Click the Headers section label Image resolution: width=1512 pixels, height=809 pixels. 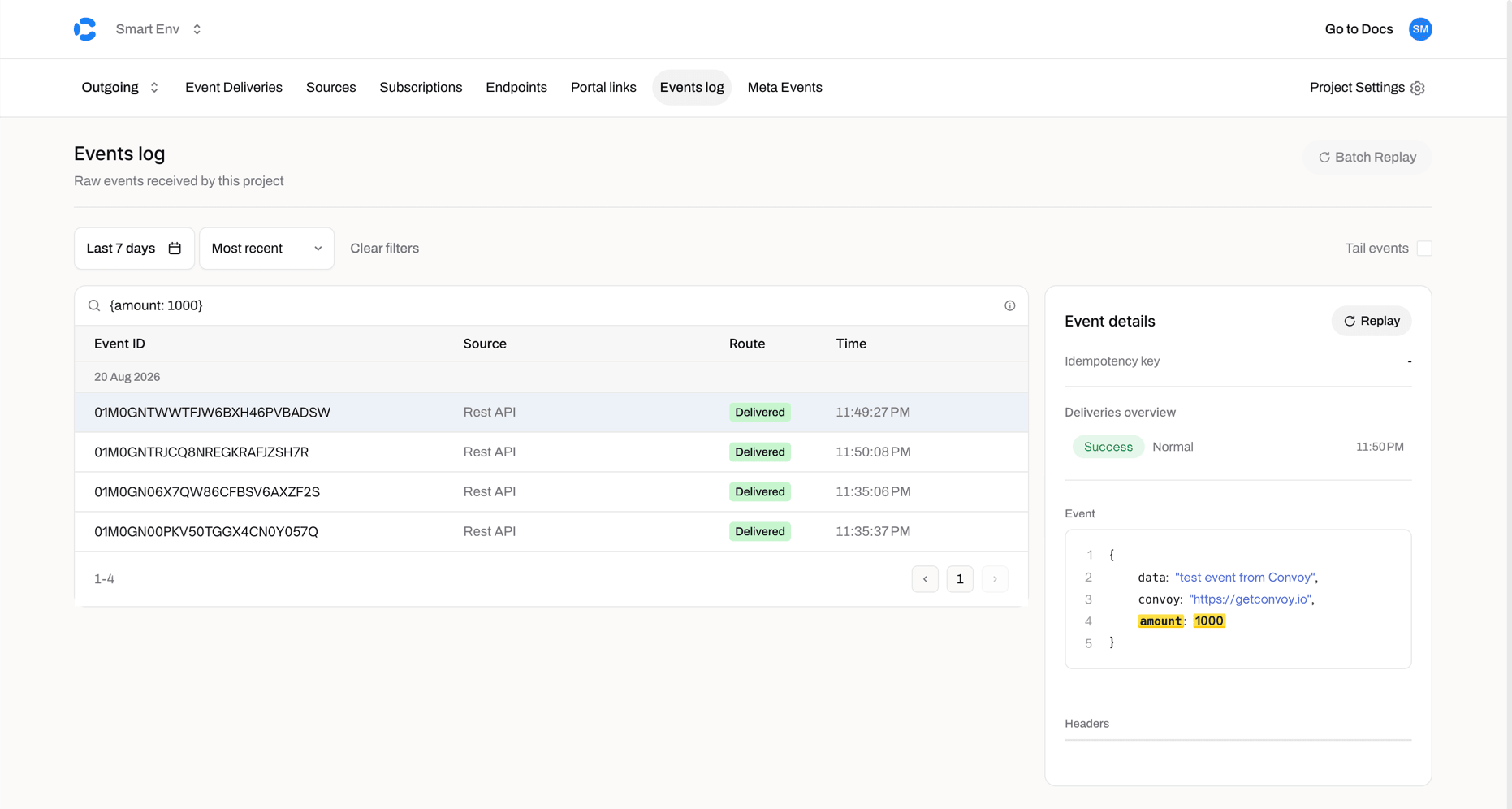pos(1086,724)
